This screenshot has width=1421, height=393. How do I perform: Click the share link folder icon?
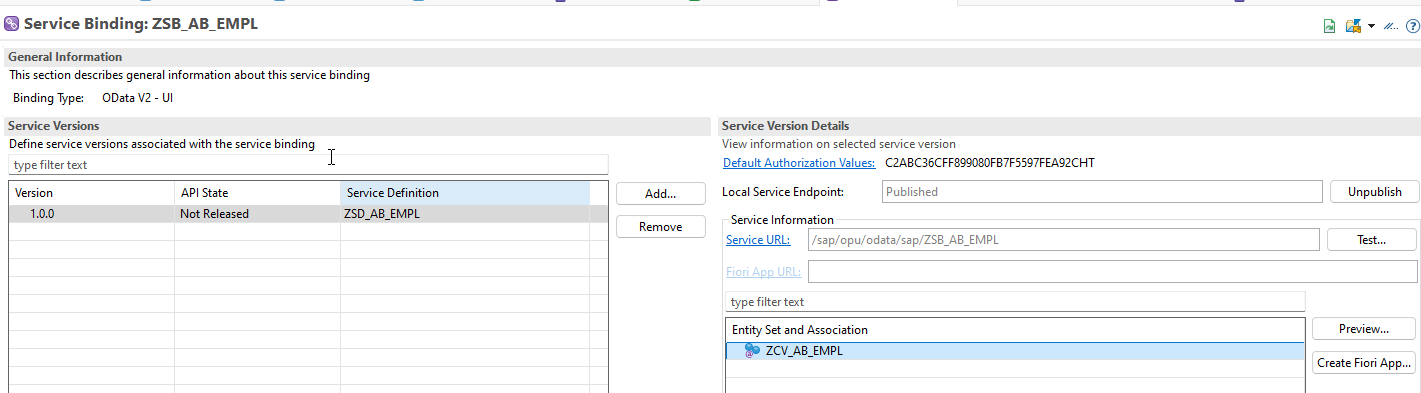pos(1353,26)
